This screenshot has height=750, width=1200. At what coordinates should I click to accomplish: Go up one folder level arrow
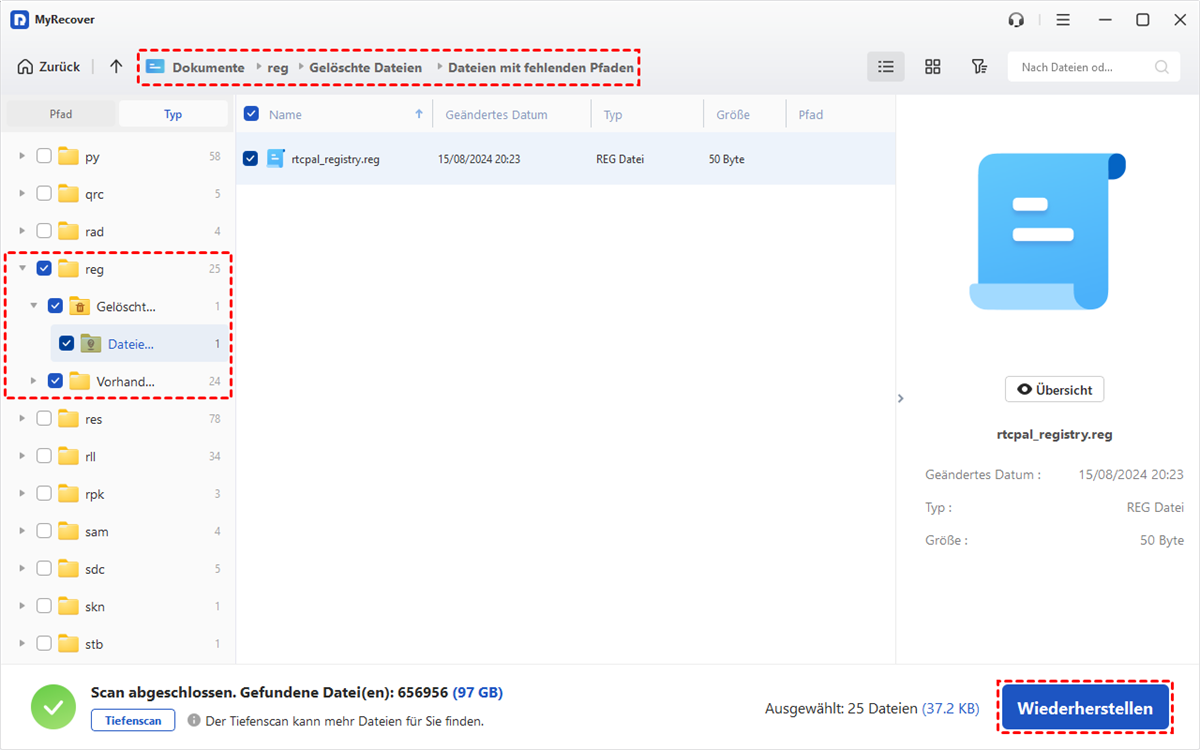[116, 67]
